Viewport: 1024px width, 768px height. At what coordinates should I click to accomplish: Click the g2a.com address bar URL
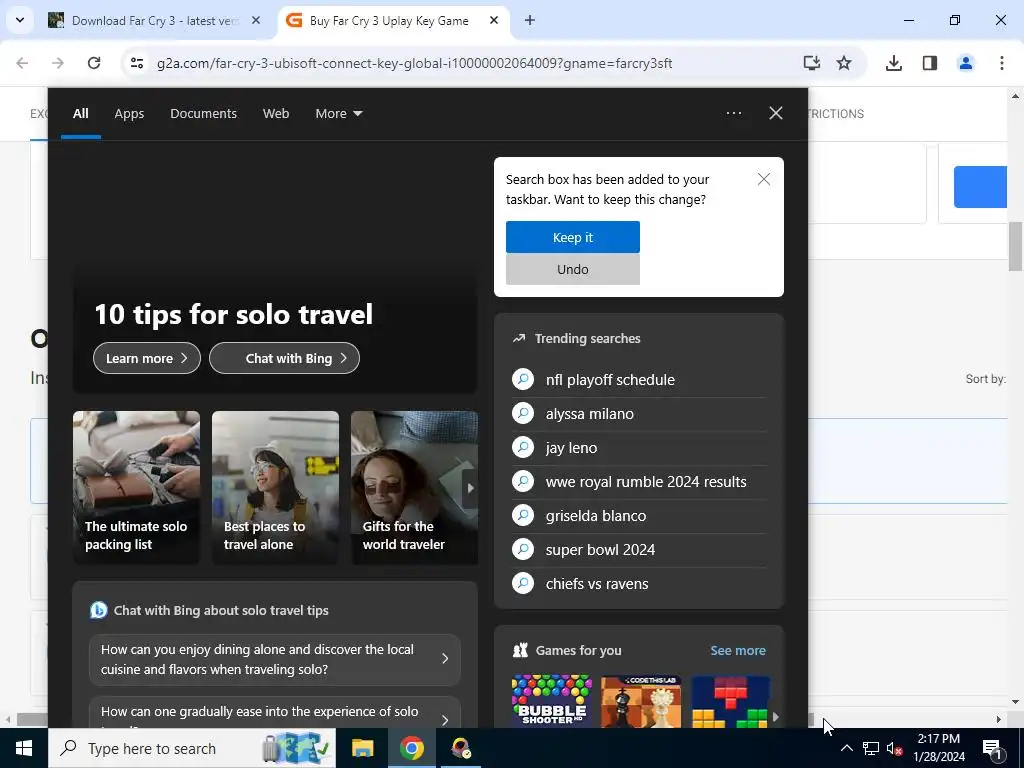tap(415, 63)
